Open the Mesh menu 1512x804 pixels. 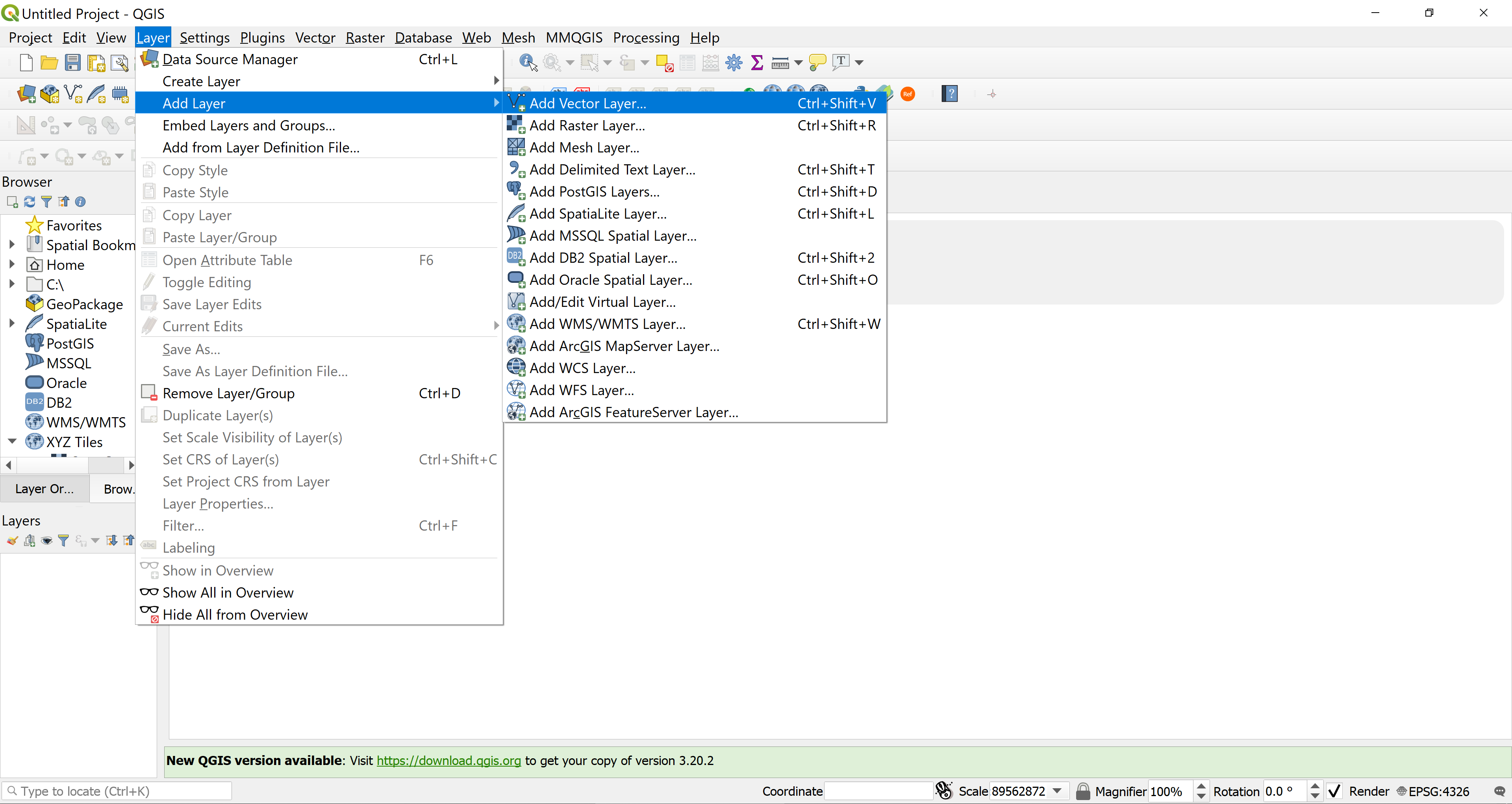tap(518, 37)
